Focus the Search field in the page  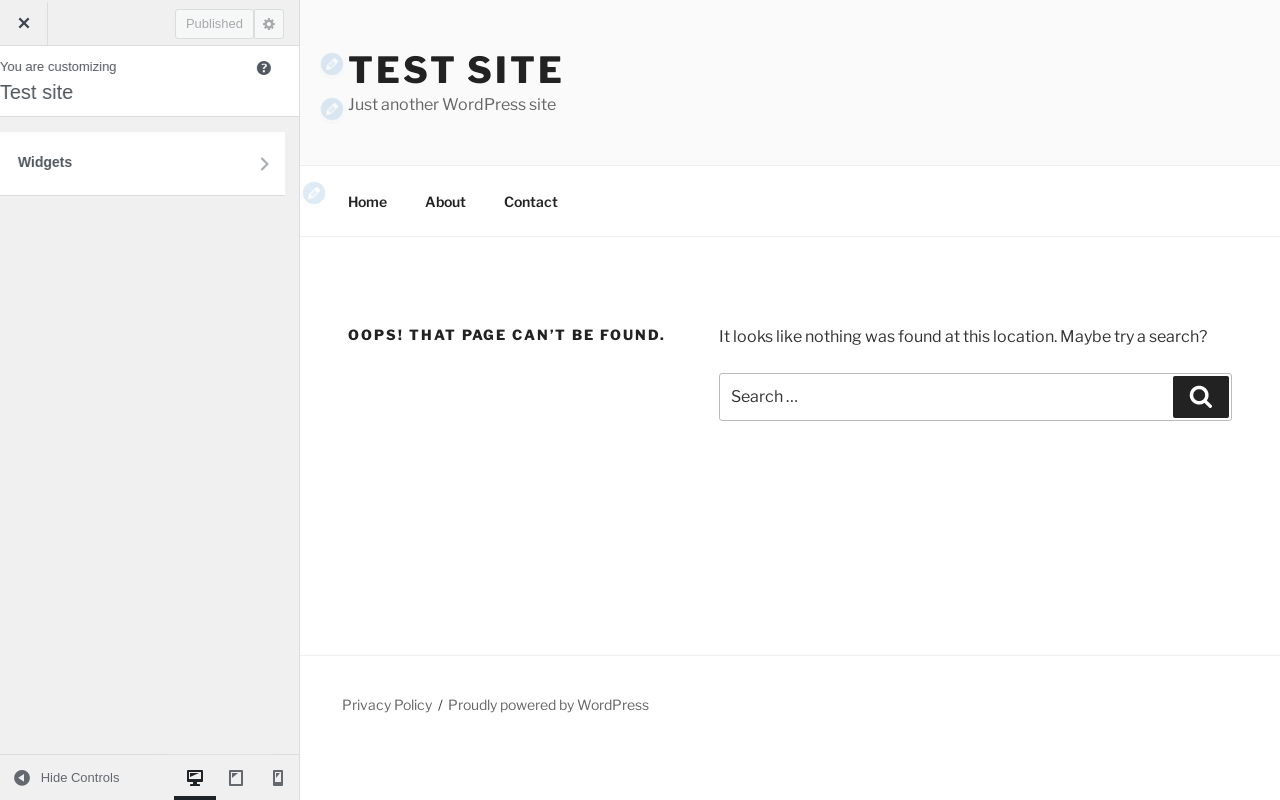tap(946, 397)
